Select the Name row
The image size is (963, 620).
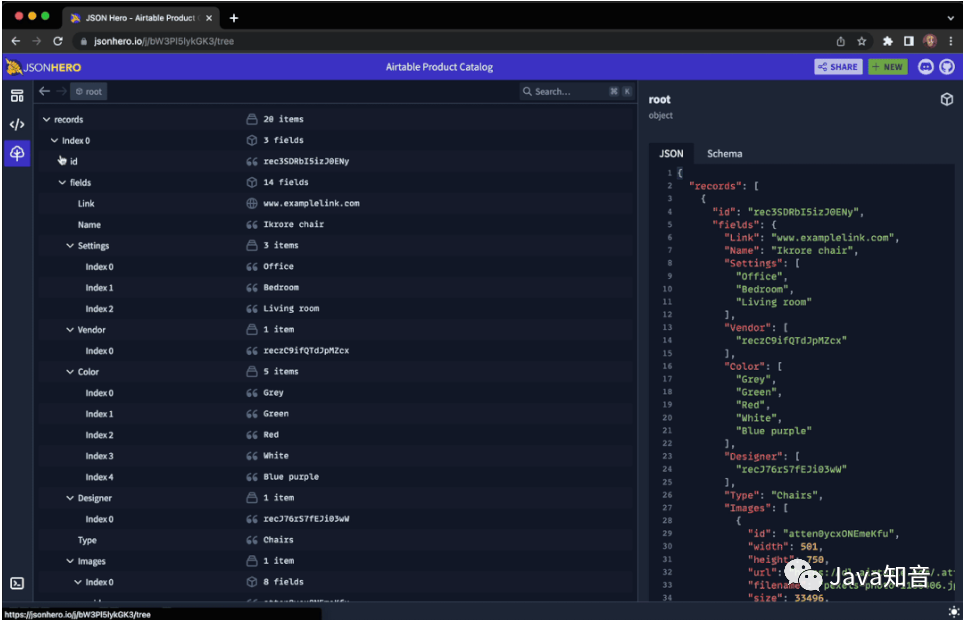point(335,225)
